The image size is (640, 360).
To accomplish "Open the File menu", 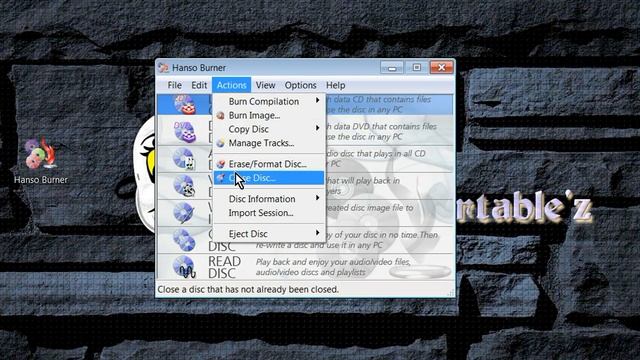I will point(175,85).
